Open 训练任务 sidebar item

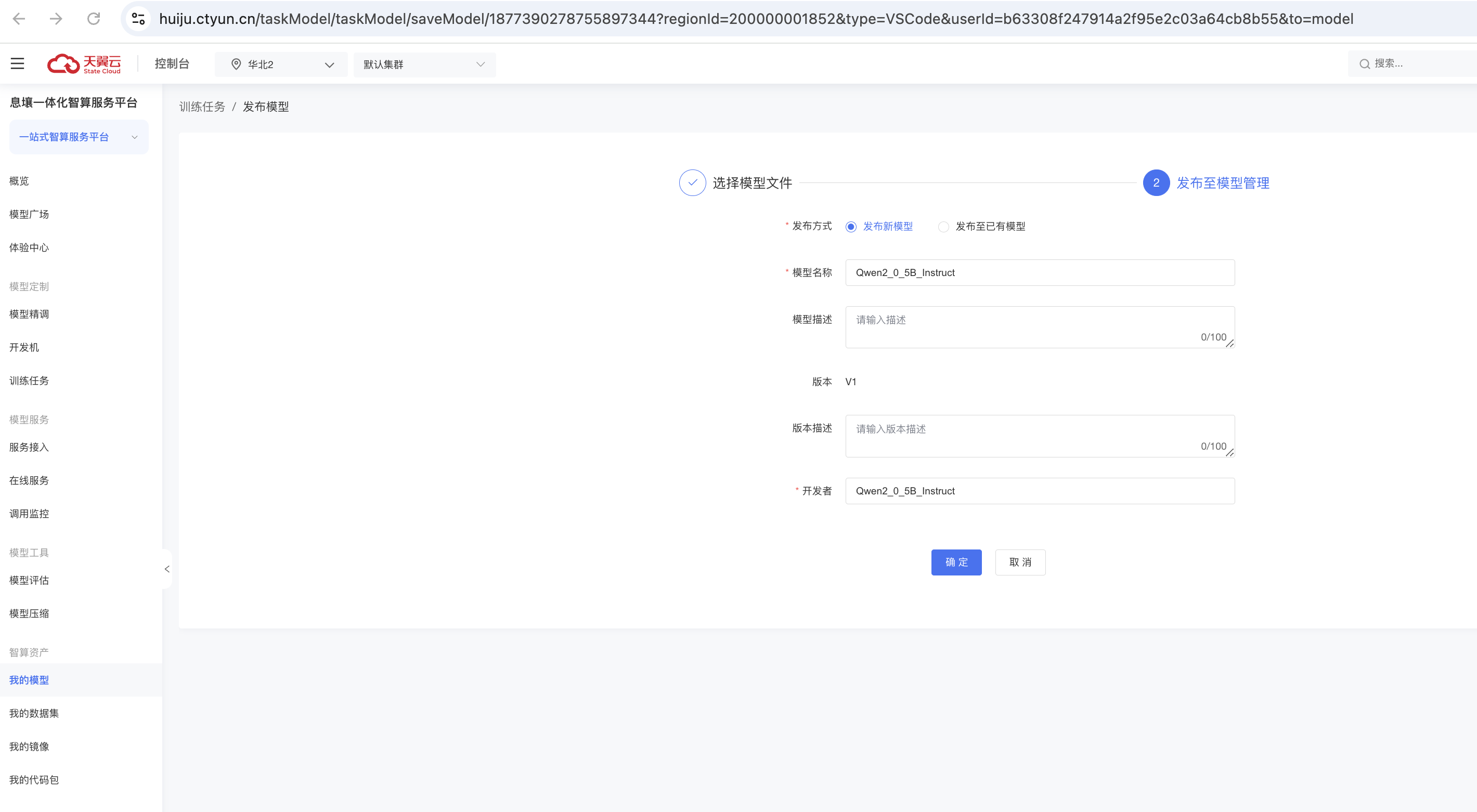coord(29,381)
